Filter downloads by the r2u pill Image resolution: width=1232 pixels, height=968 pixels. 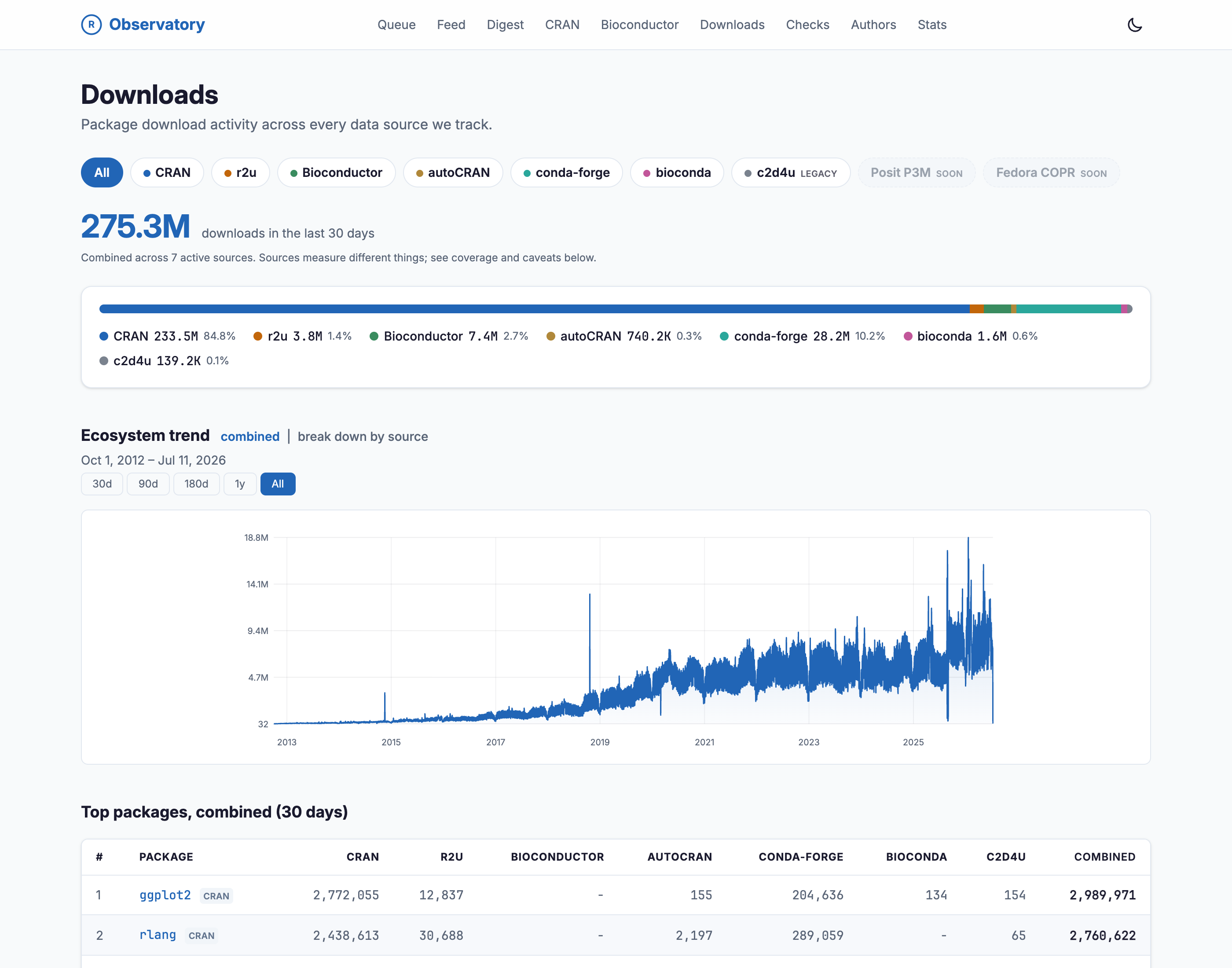(240, 172)
